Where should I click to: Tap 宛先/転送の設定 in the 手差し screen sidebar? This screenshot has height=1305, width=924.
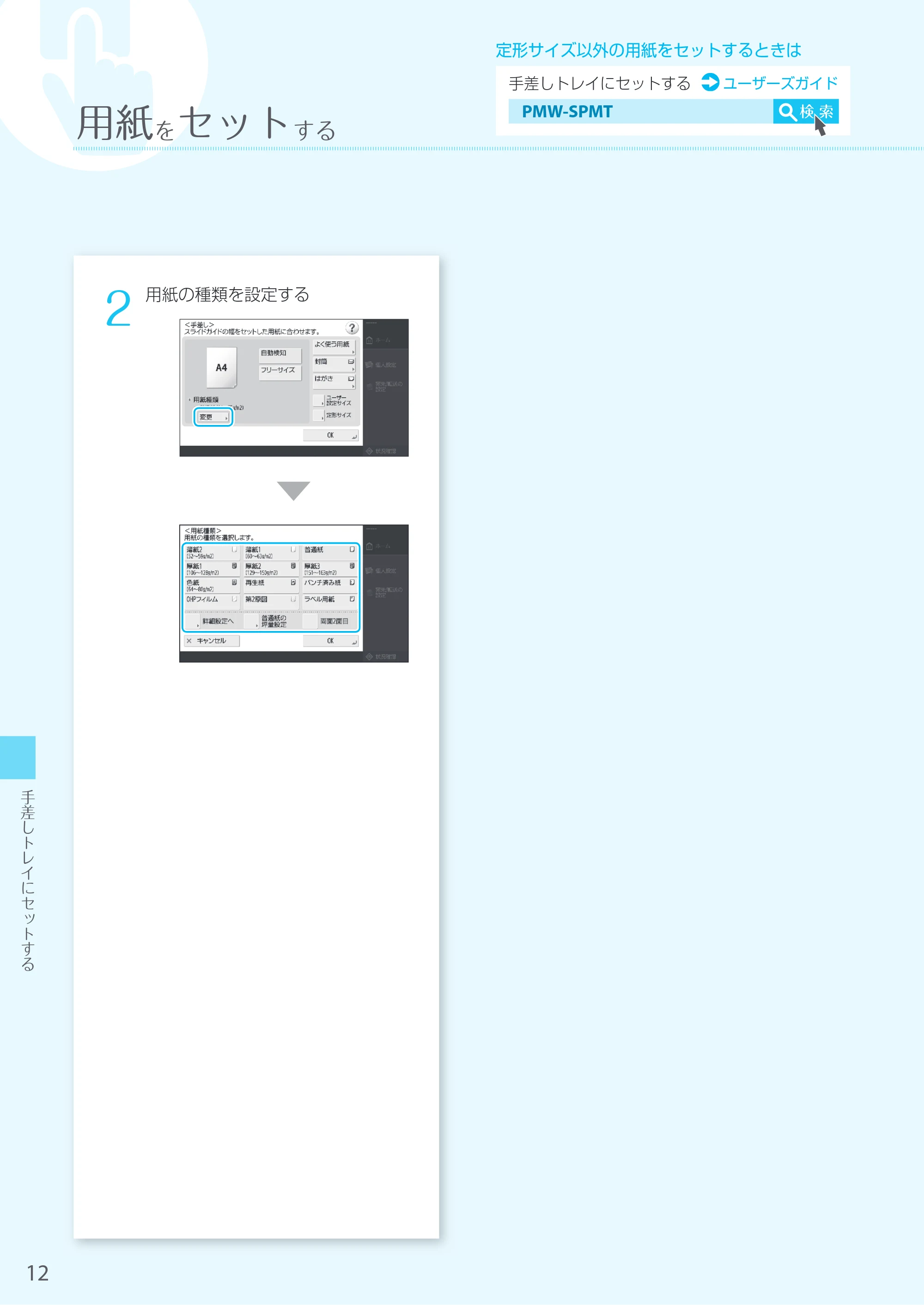(x=385, y=387)
